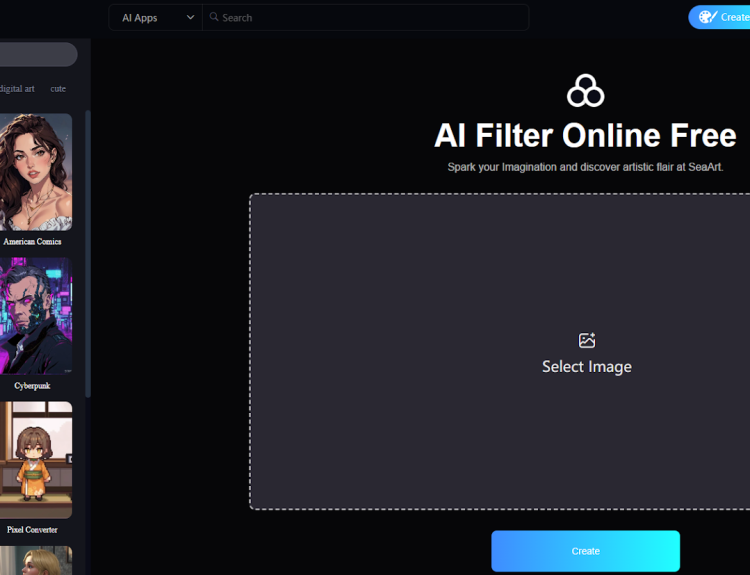Click the filter sidebar's vertical scrollbar
Image resolution: width=750 pixels, height=575 pixels.
[88, 250]
